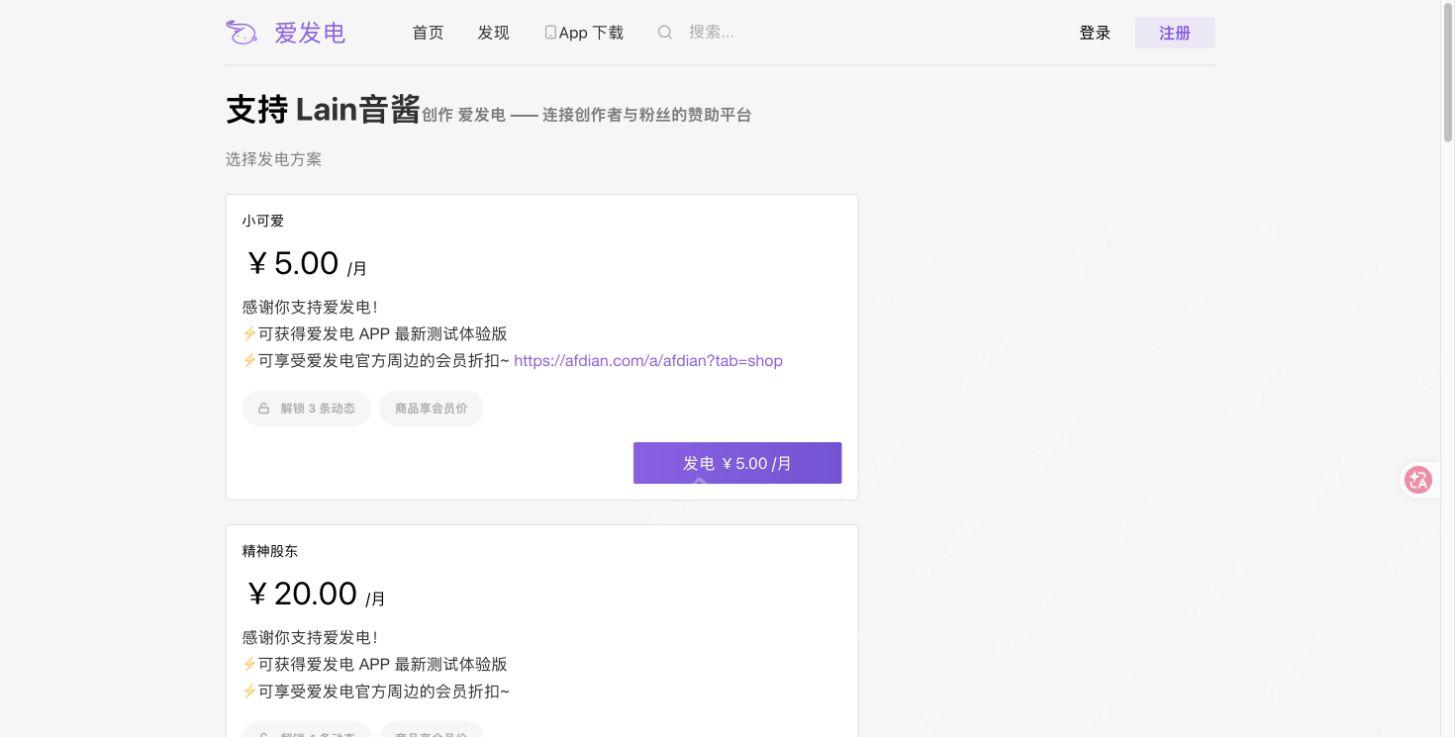
Task: Click the 登录 link
Action: click(x=1095, y=32)
